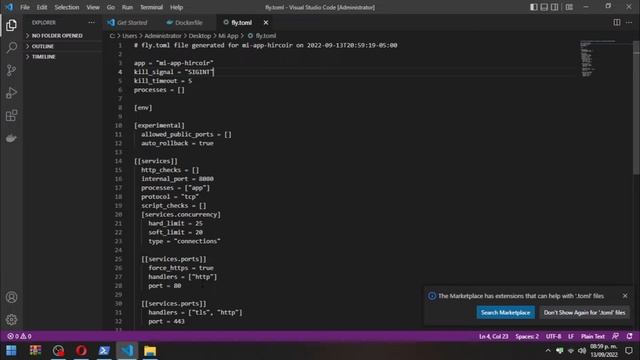This screenshot has width=640, height=360.
Task: Switch to the Dockerfile tab
Action: coord(188,22)
